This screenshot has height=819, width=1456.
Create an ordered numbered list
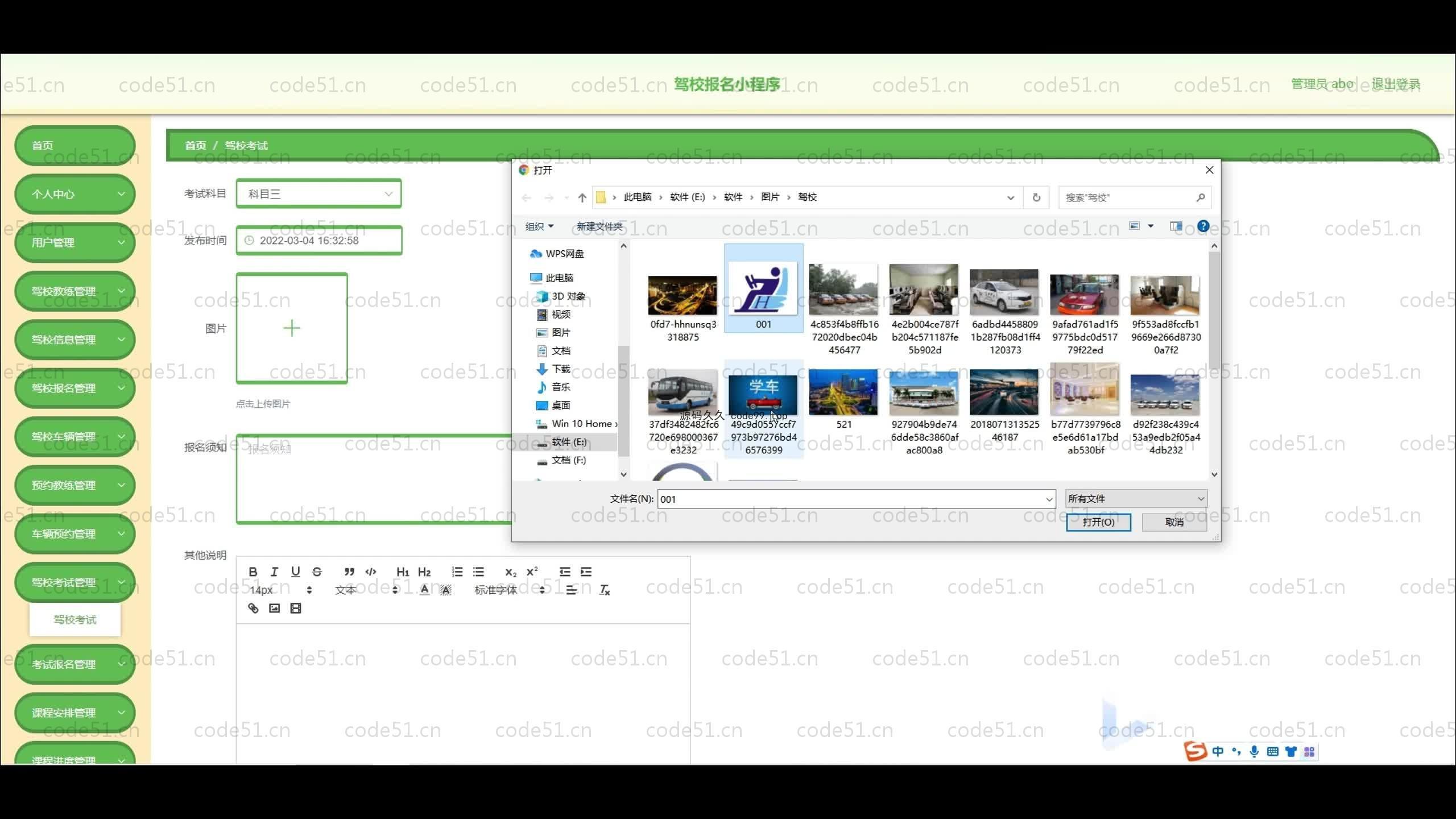click(x=457, y=572)
